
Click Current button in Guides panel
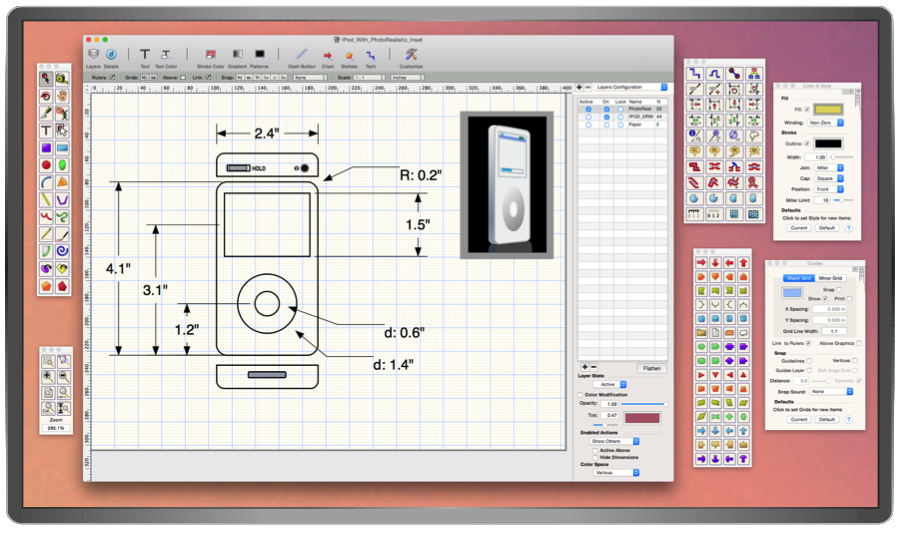tap(799, 420)
